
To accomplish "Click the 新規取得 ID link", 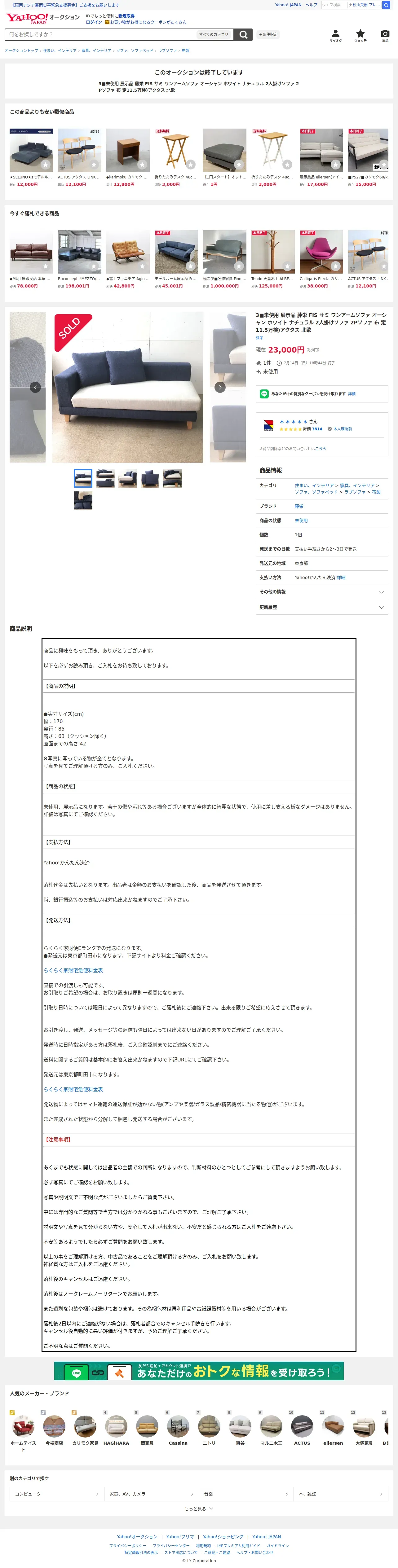I will (126, 16).
